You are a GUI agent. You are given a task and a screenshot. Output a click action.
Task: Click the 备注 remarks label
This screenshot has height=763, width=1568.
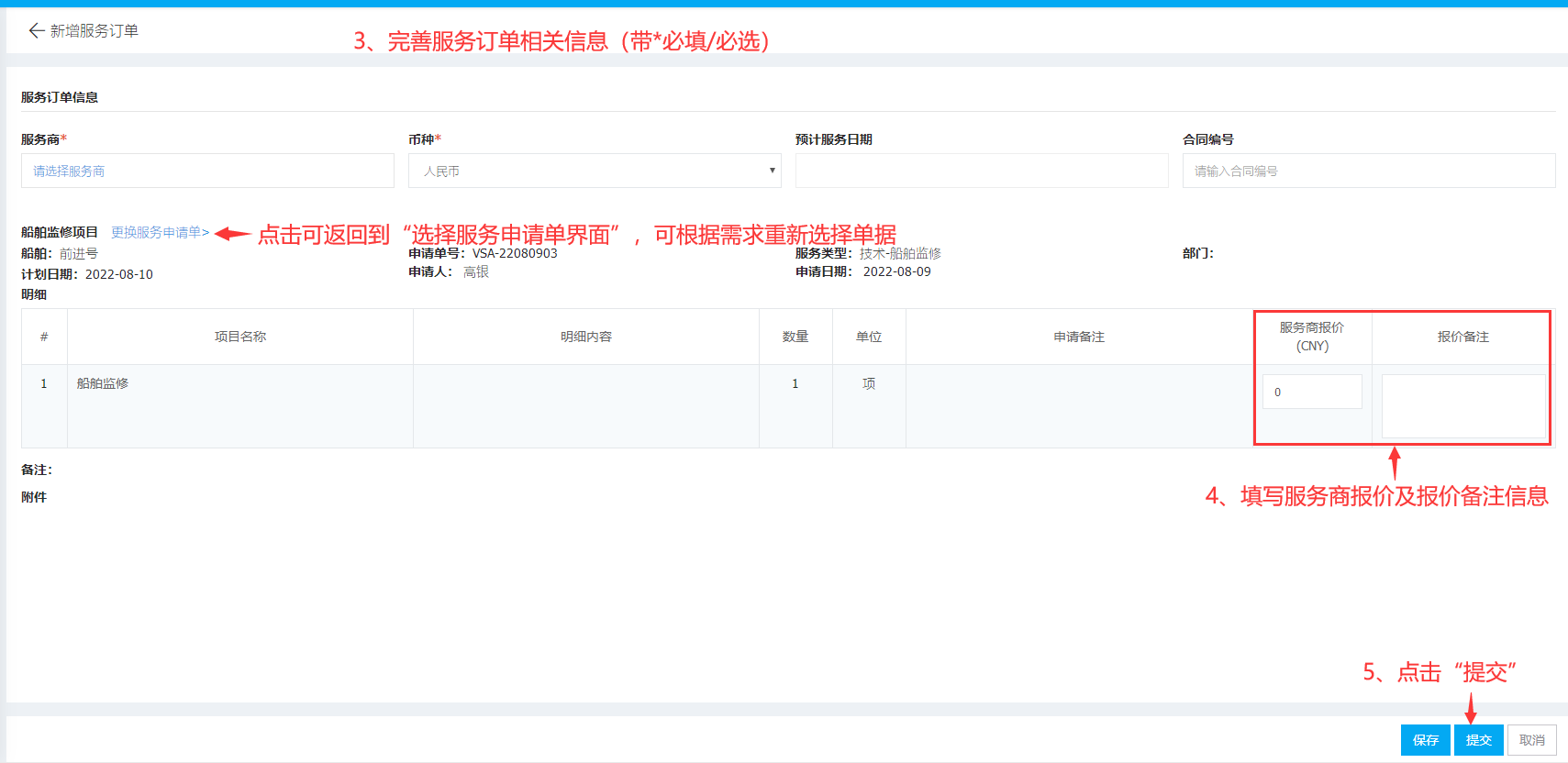pyautogui.click(x=37, y=470)
